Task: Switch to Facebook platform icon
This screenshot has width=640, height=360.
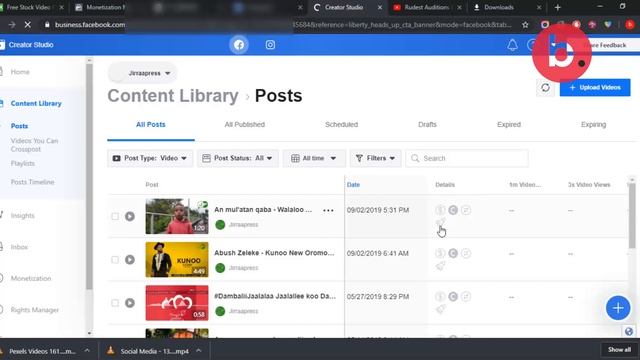Action: (x=239, y=44)
